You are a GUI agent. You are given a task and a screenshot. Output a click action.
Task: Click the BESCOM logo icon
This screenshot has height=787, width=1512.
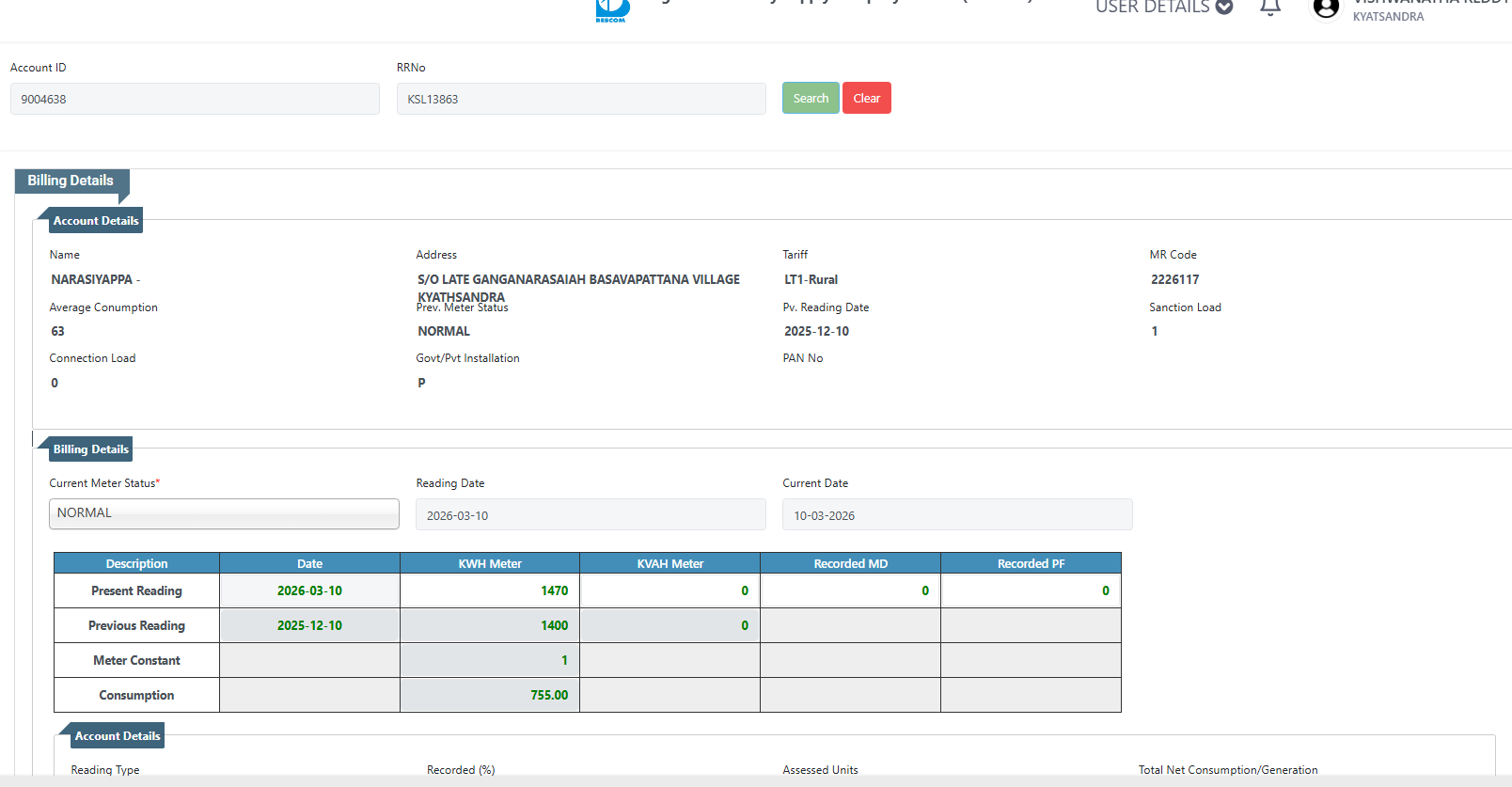[611, 10]
